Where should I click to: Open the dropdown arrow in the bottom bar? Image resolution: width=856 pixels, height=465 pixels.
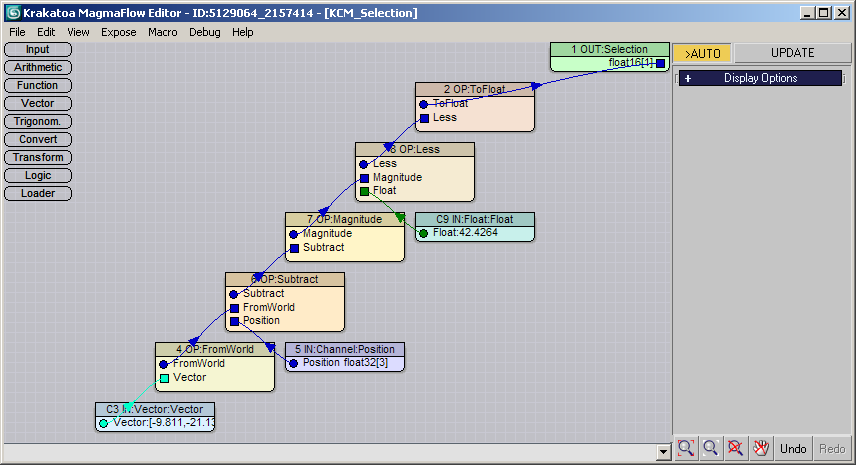click(664, 451)
